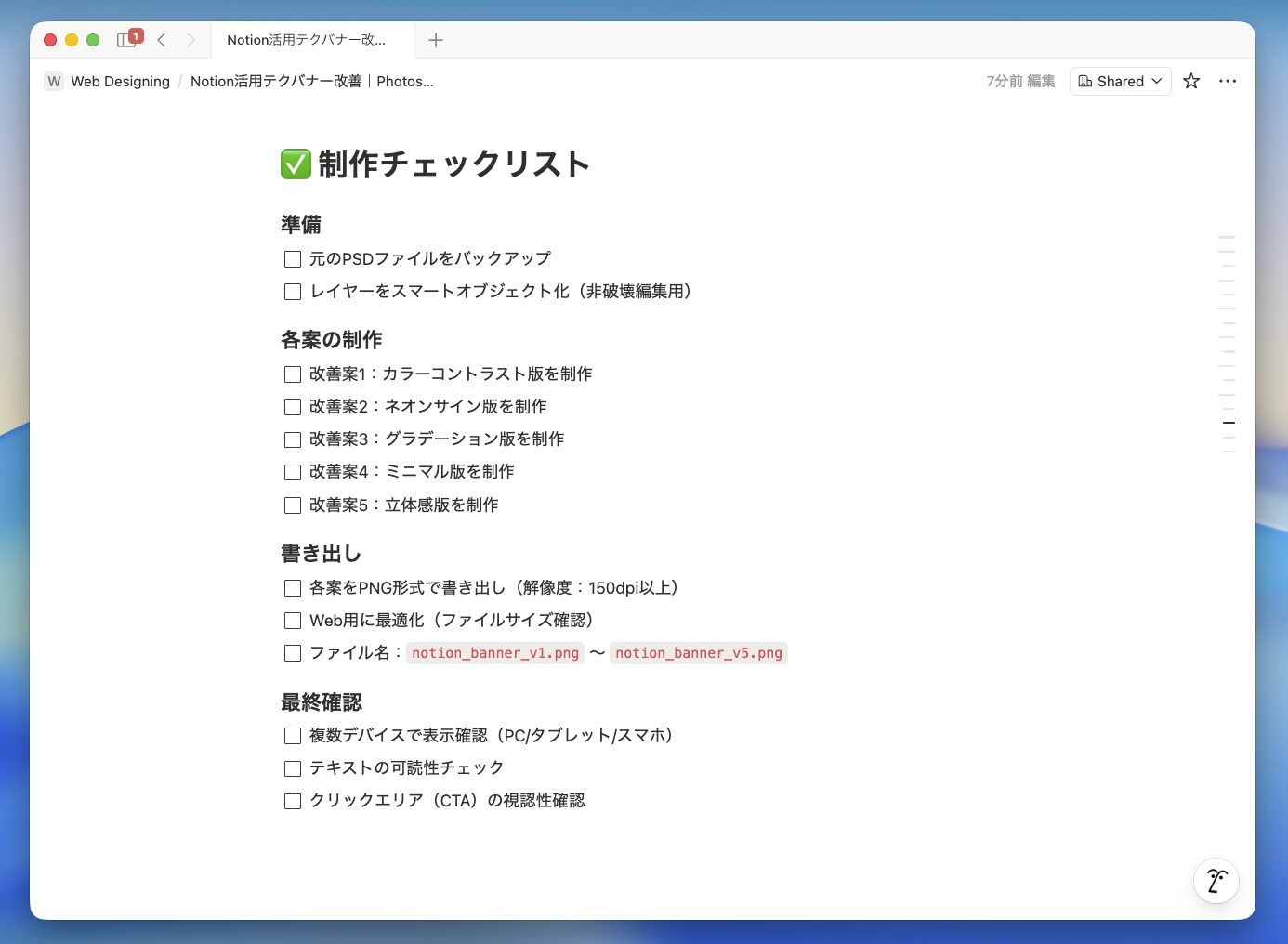Jump to highlighted section in outline minimap
This screenshot has width=1288, height=944.
[x=1229, y=423]
